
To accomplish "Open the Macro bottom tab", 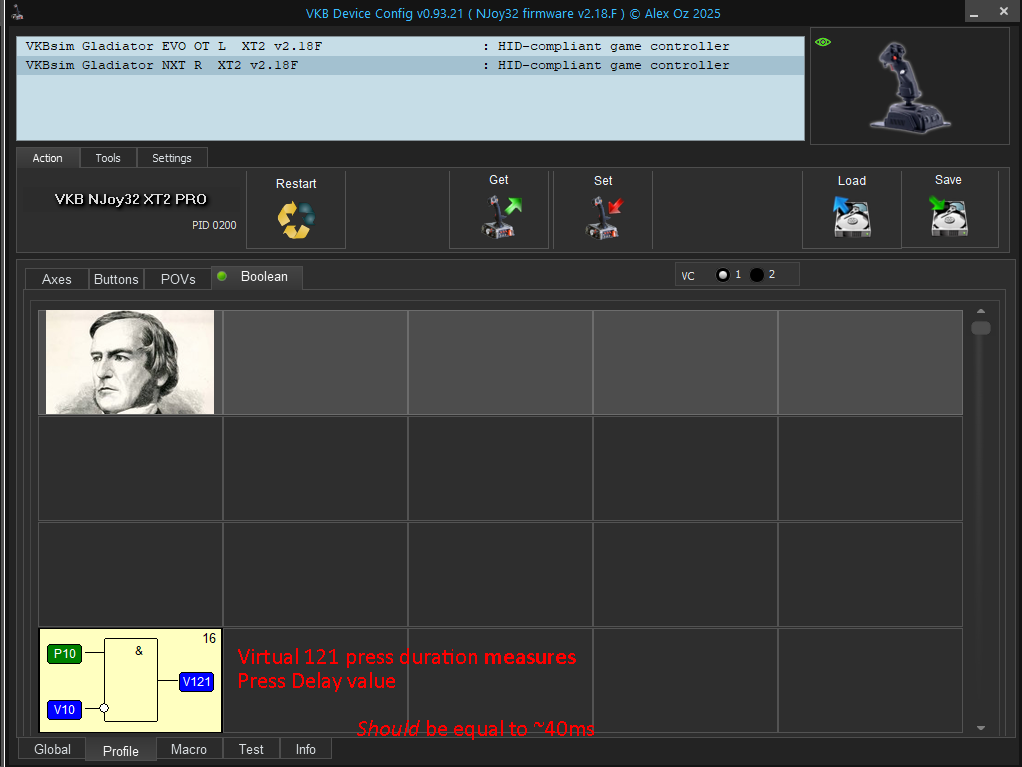I will coord(189,749).
